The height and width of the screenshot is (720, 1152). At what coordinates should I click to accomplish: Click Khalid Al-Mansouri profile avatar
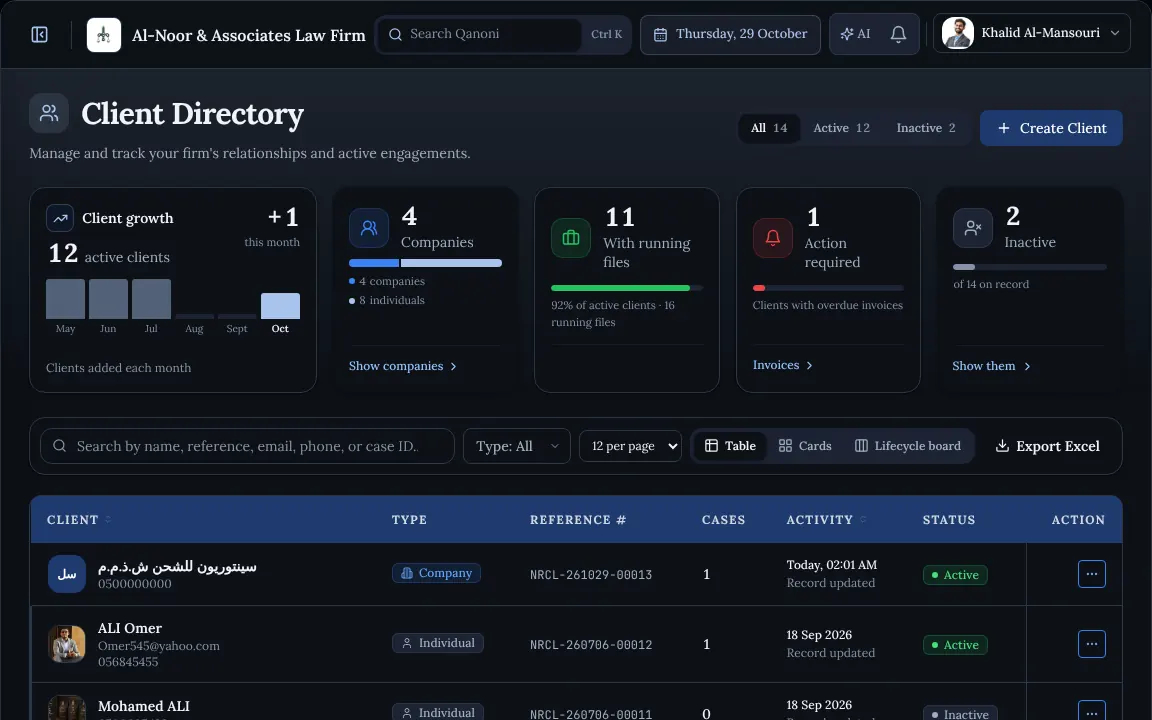coord(957,33)
